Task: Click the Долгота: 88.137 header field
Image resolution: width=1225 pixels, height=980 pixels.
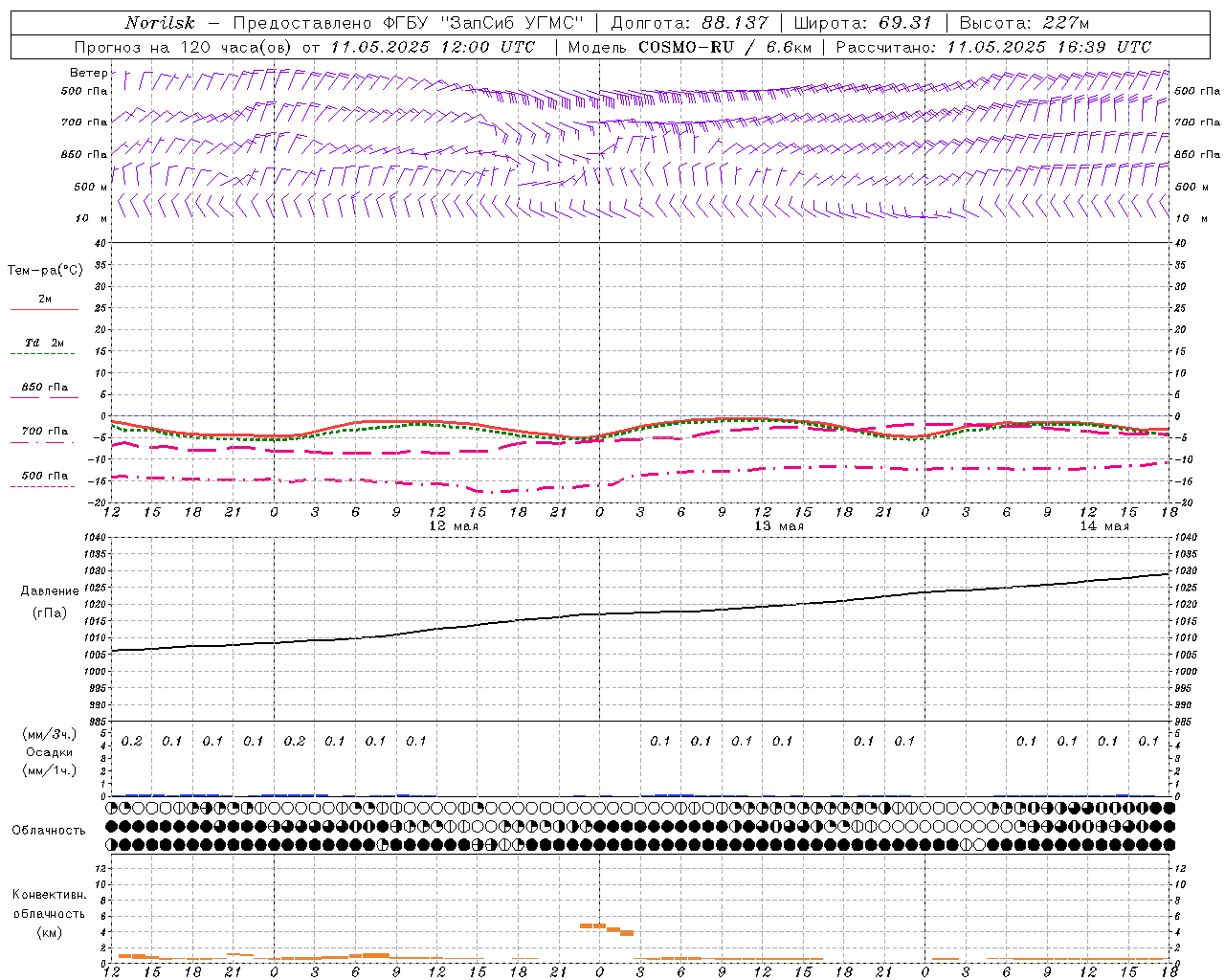Action: 689,23
